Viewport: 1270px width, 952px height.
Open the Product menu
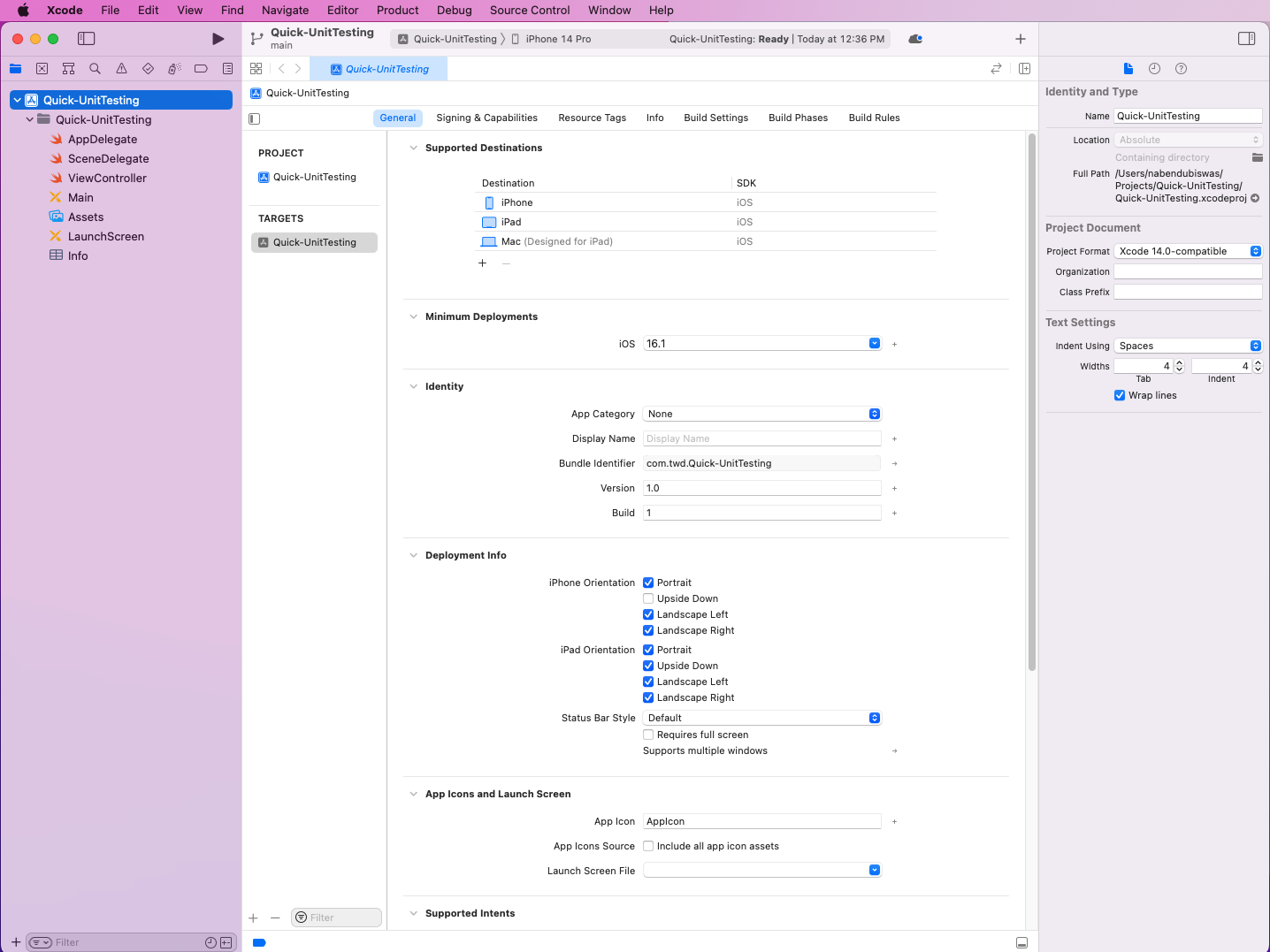click(397, 11)
